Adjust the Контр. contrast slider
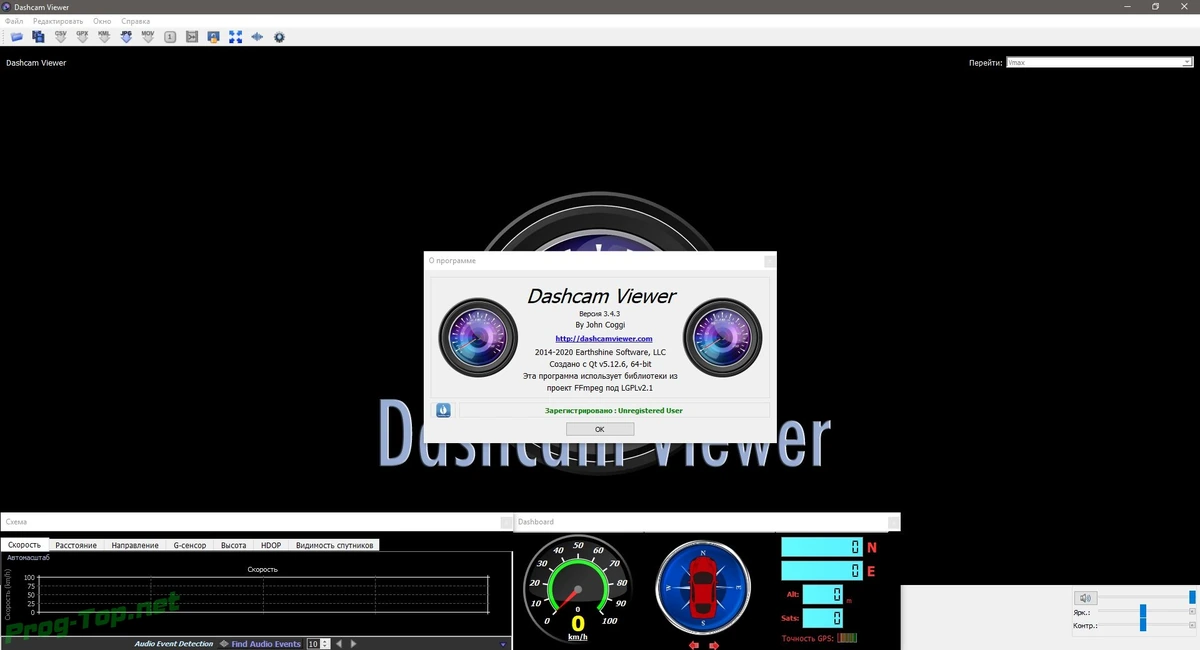Image resolution: width=1200 pixels, height=650 pixels. [x=1141, y=625]
